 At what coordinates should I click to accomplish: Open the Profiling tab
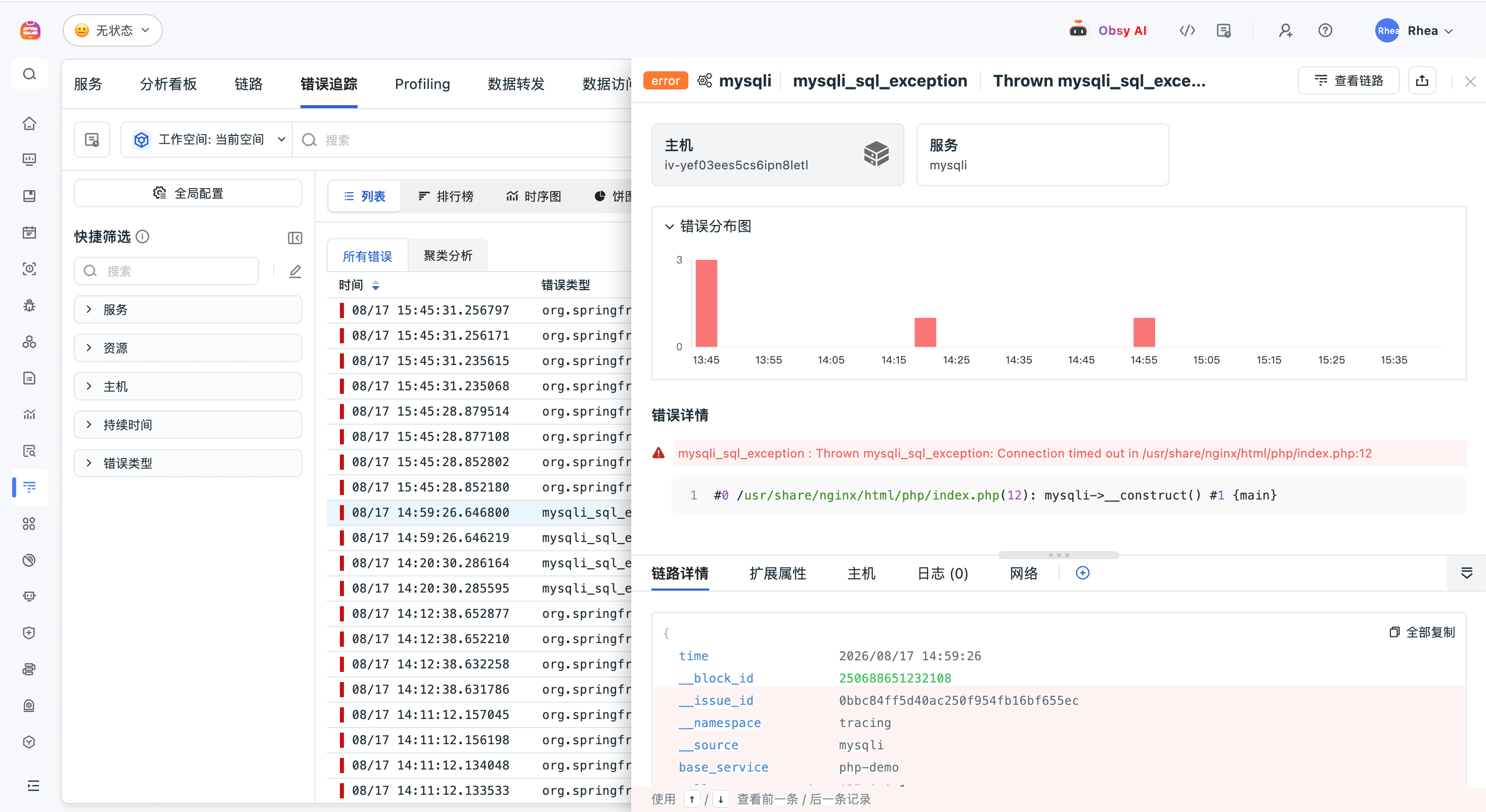(x=422, y=84)
